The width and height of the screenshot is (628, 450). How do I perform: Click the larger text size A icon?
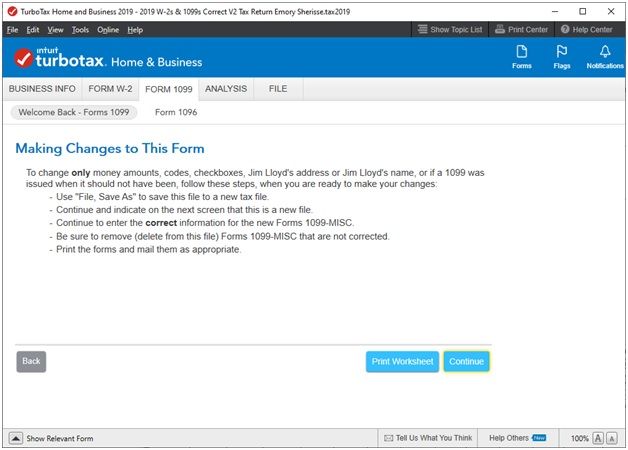[598, 438]
